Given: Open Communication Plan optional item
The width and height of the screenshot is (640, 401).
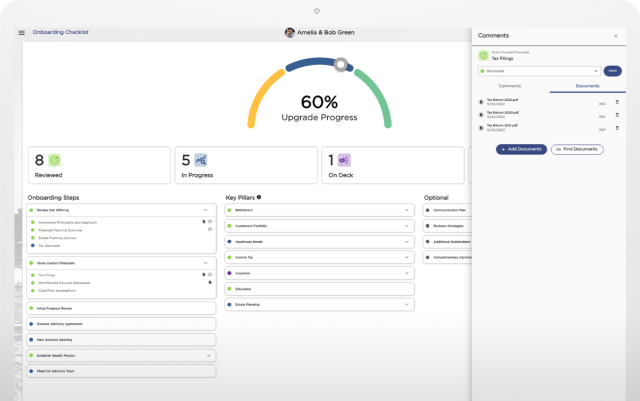Looking at the screenshot, I should [x=447, y=210].
